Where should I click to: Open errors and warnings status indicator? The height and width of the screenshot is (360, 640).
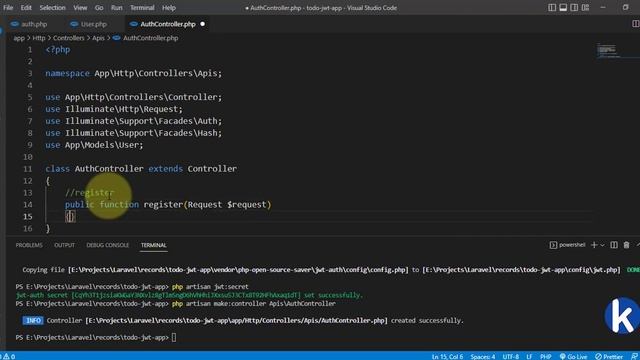(x=8, y=356)
